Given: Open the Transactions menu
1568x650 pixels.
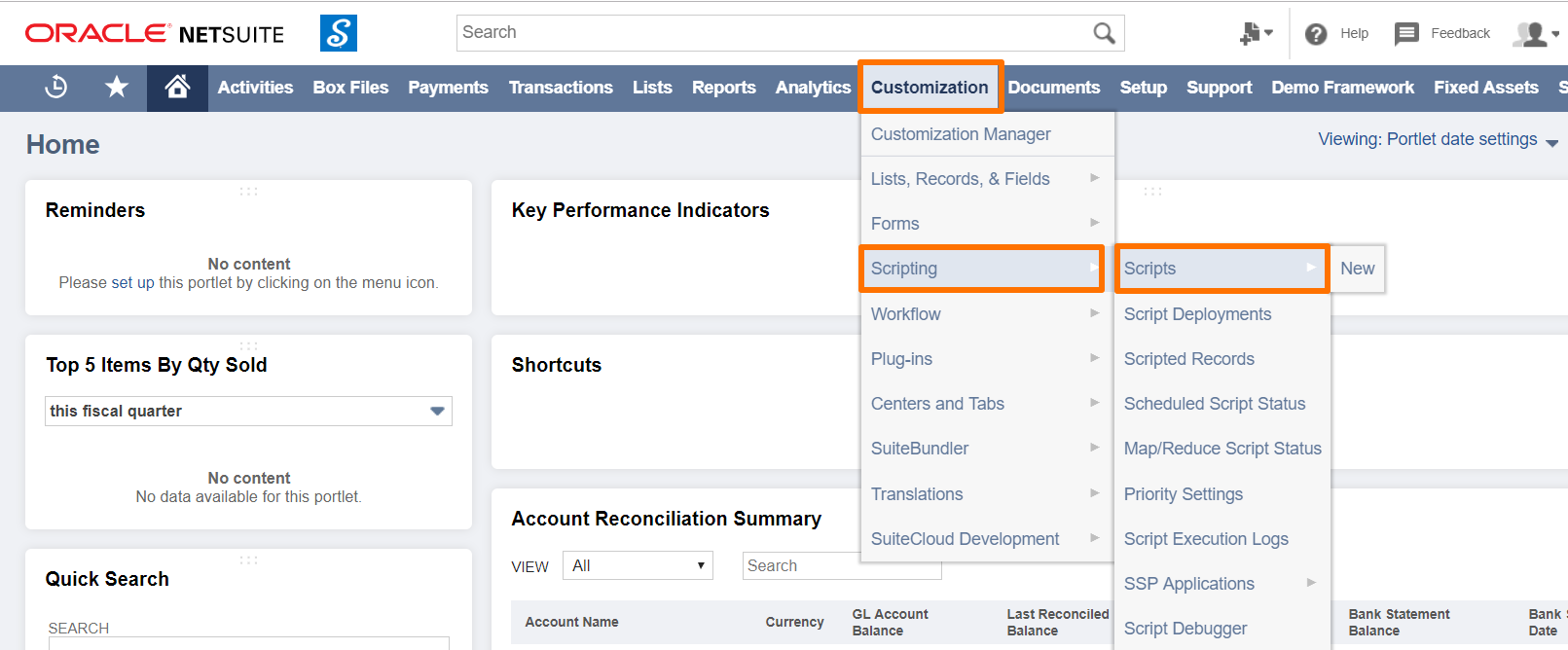Looking at the screenshot, I should pyautogui.click(x=561, y=88).
